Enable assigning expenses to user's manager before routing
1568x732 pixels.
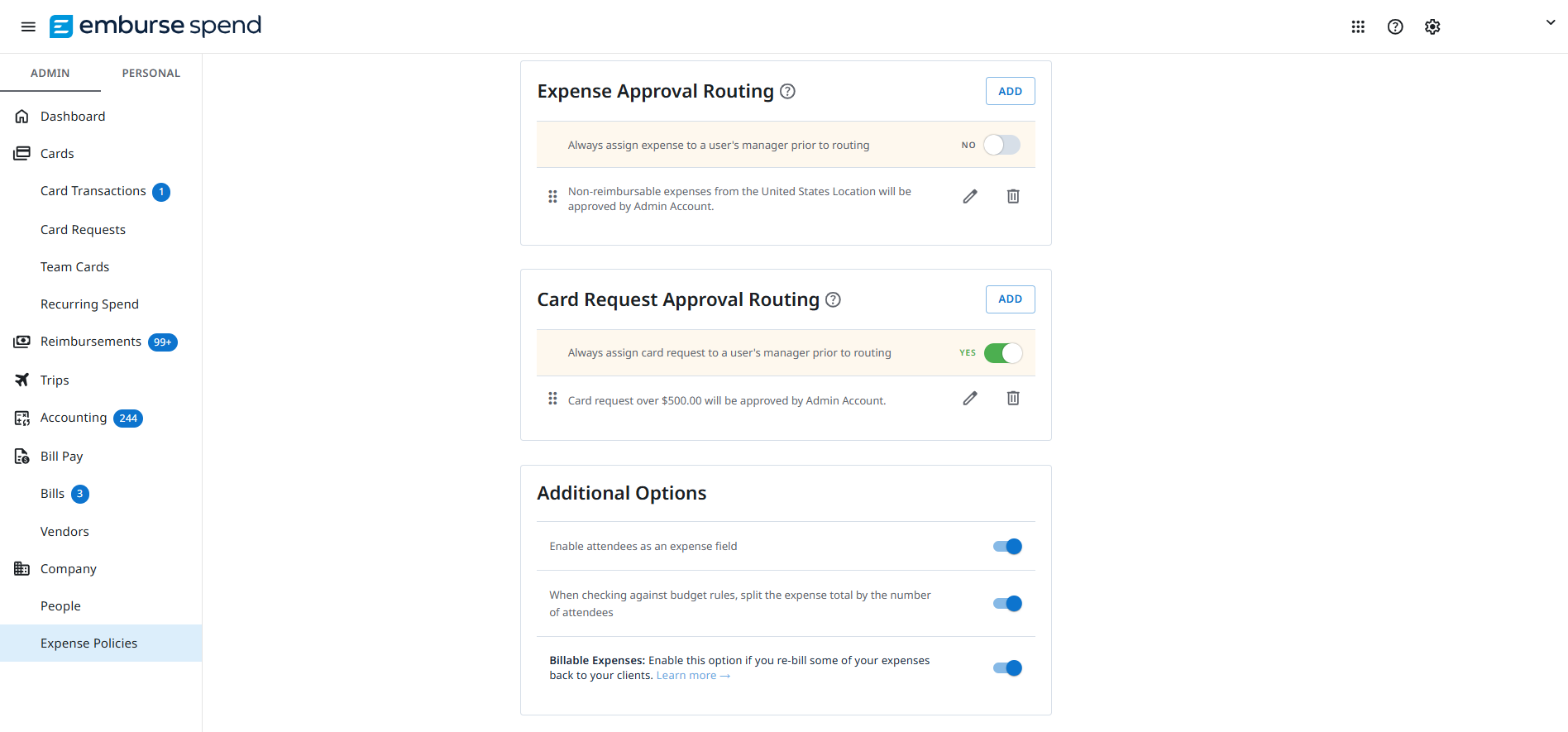pos(1001,144)
